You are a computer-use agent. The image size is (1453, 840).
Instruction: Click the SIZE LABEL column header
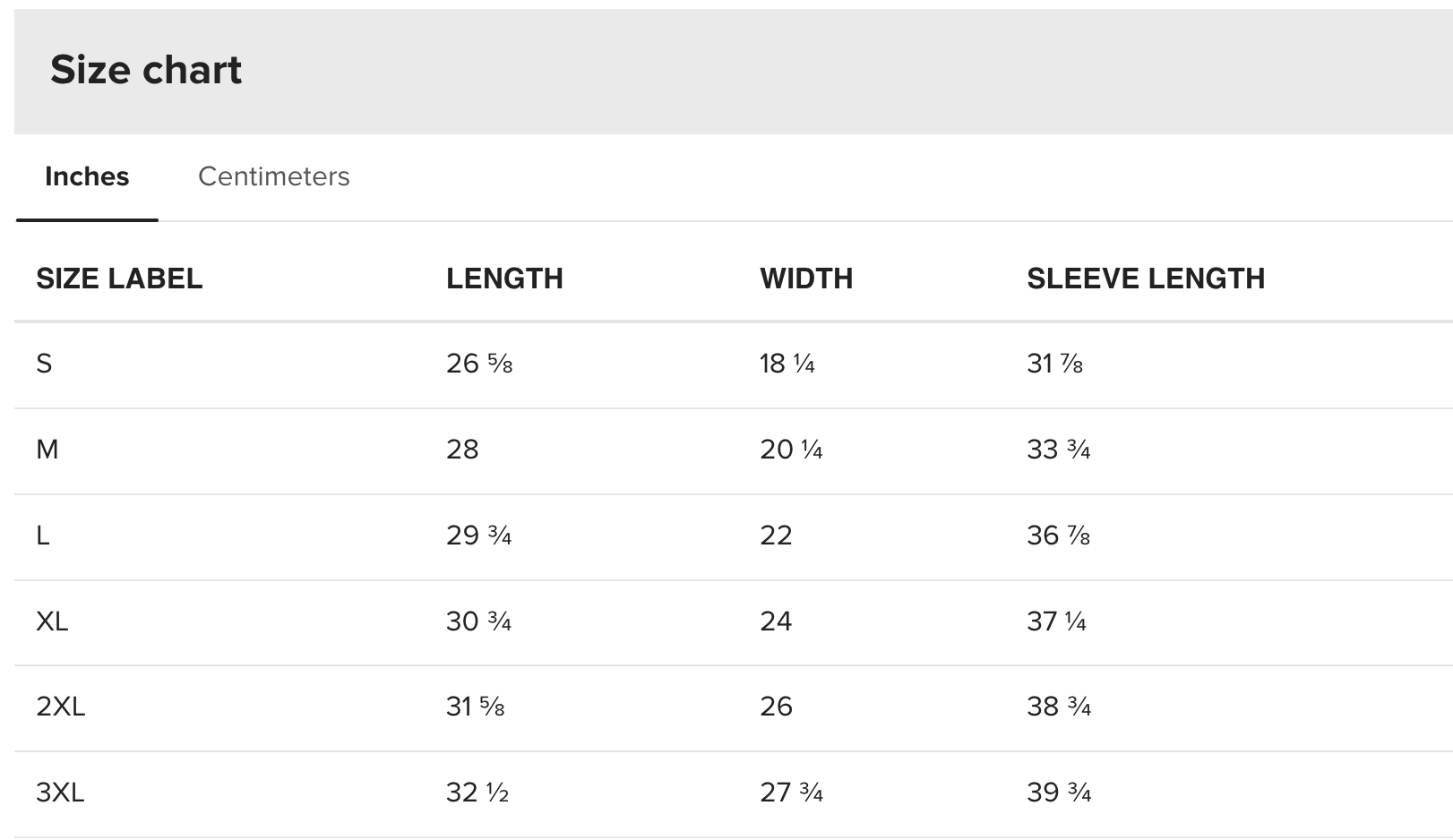120,278
